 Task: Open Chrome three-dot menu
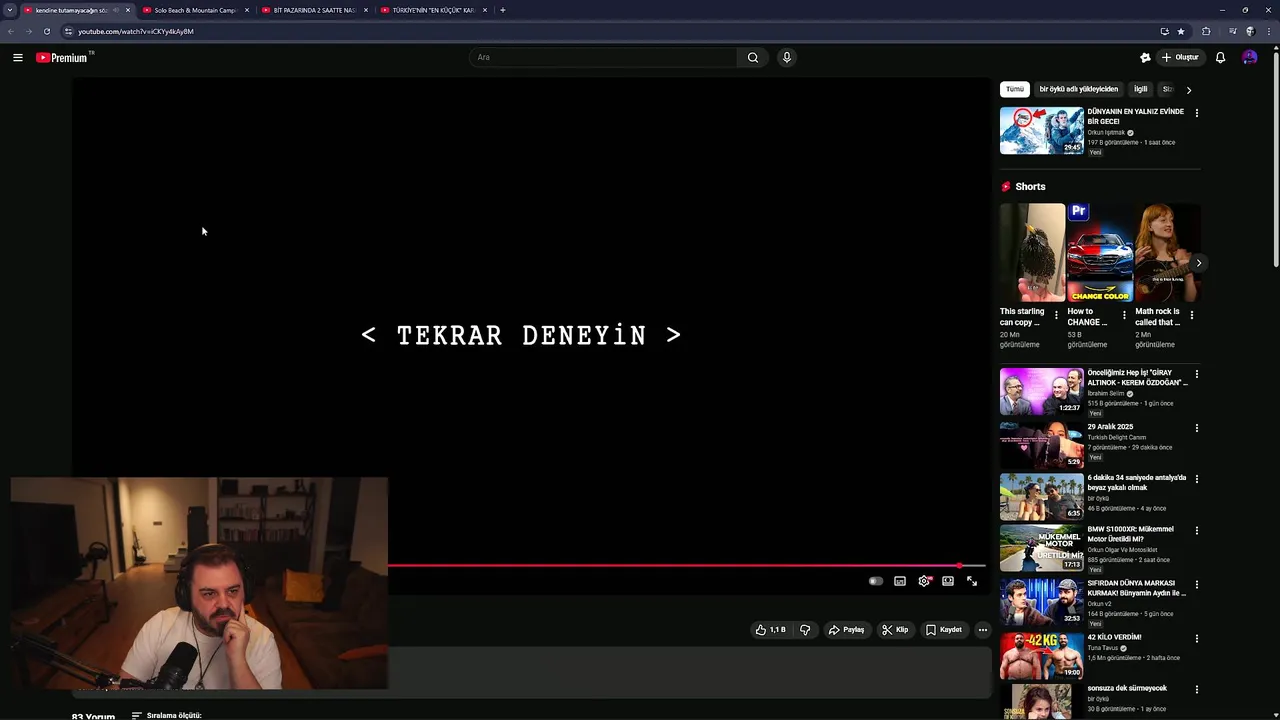point(1268,31)
